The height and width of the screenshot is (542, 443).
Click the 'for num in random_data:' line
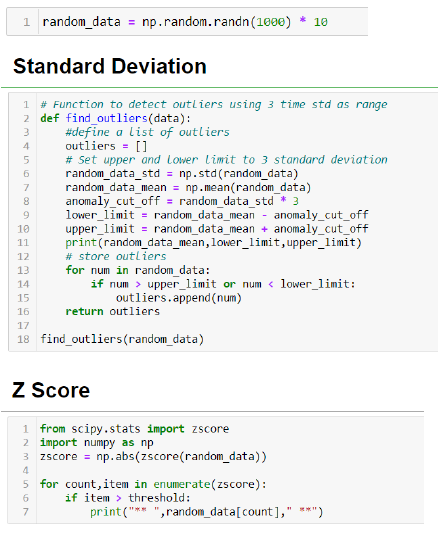pos(138,270)
